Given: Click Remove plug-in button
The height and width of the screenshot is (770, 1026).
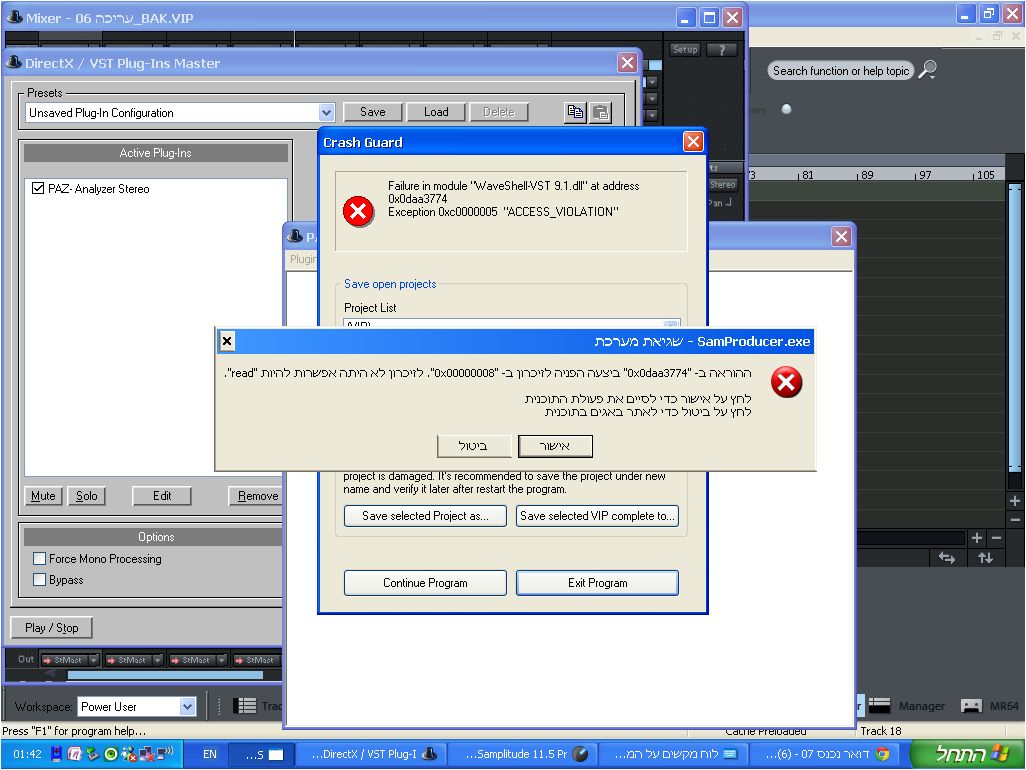Looking at the screenshot, I should [x=257, y=496].
